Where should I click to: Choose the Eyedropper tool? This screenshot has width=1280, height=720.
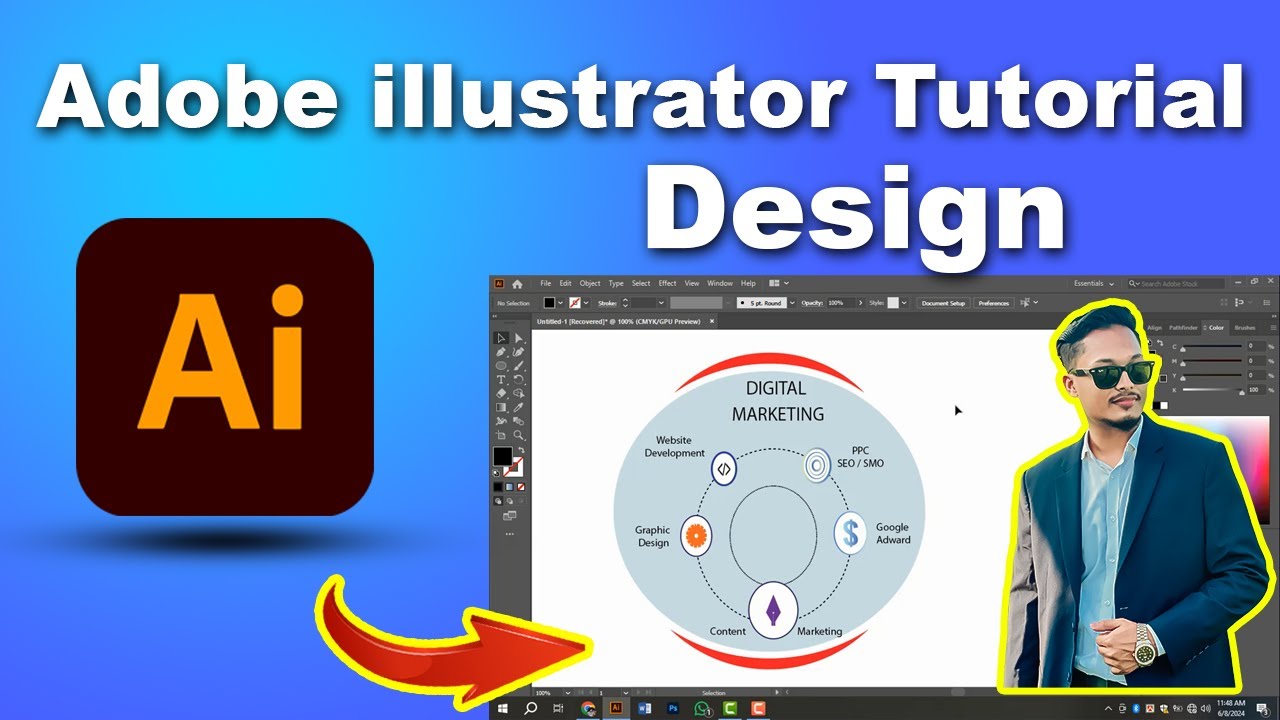click(x=519, y=407)
